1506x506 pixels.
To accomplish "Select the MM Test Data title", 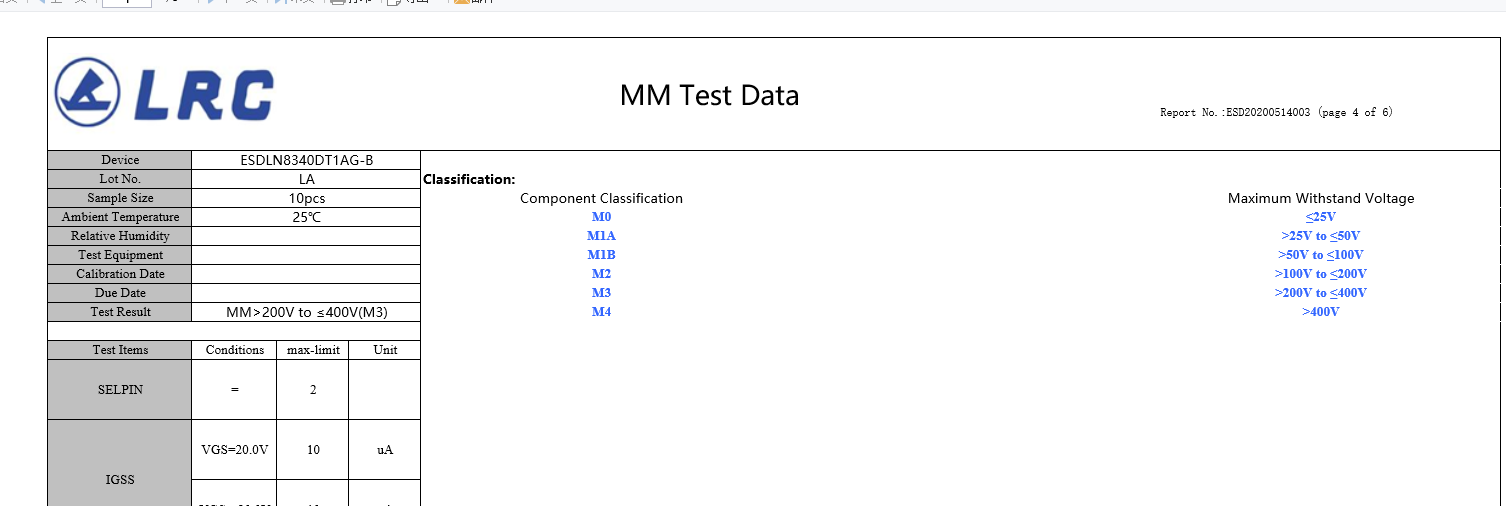I will click(x=709, y=96).
